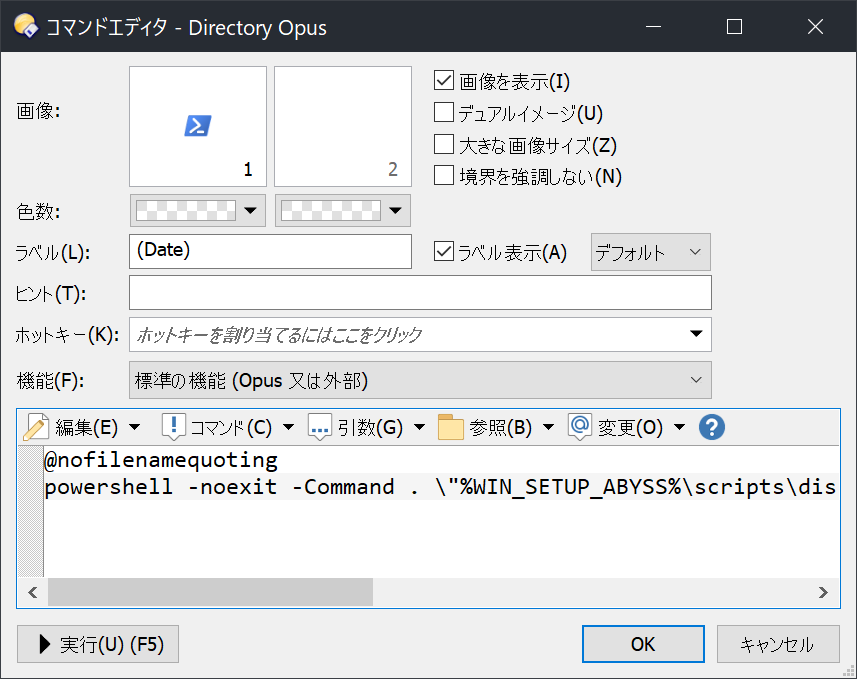This screenshot has height=679, width=857.
Task: Enable the 大きな画像サイズ(Z) checkbox
Action: pos(444,144)
